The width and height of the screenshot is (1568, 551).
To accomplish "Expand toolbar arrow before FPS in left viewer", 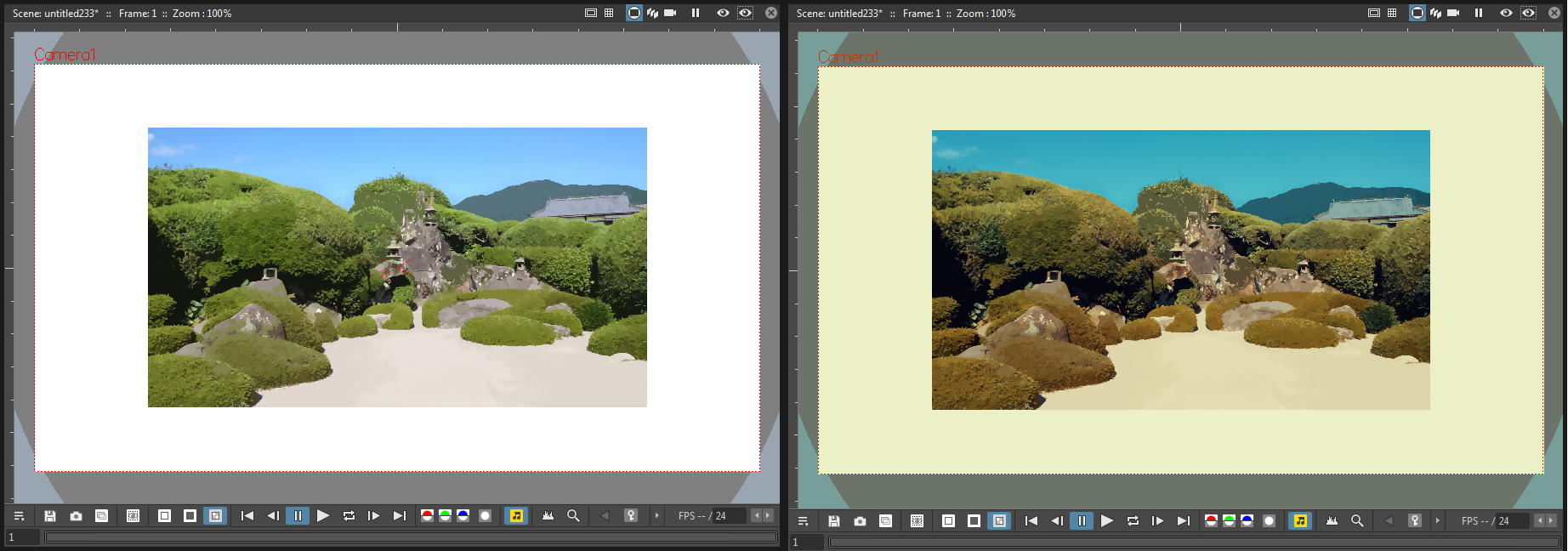I will pos(656,516).
